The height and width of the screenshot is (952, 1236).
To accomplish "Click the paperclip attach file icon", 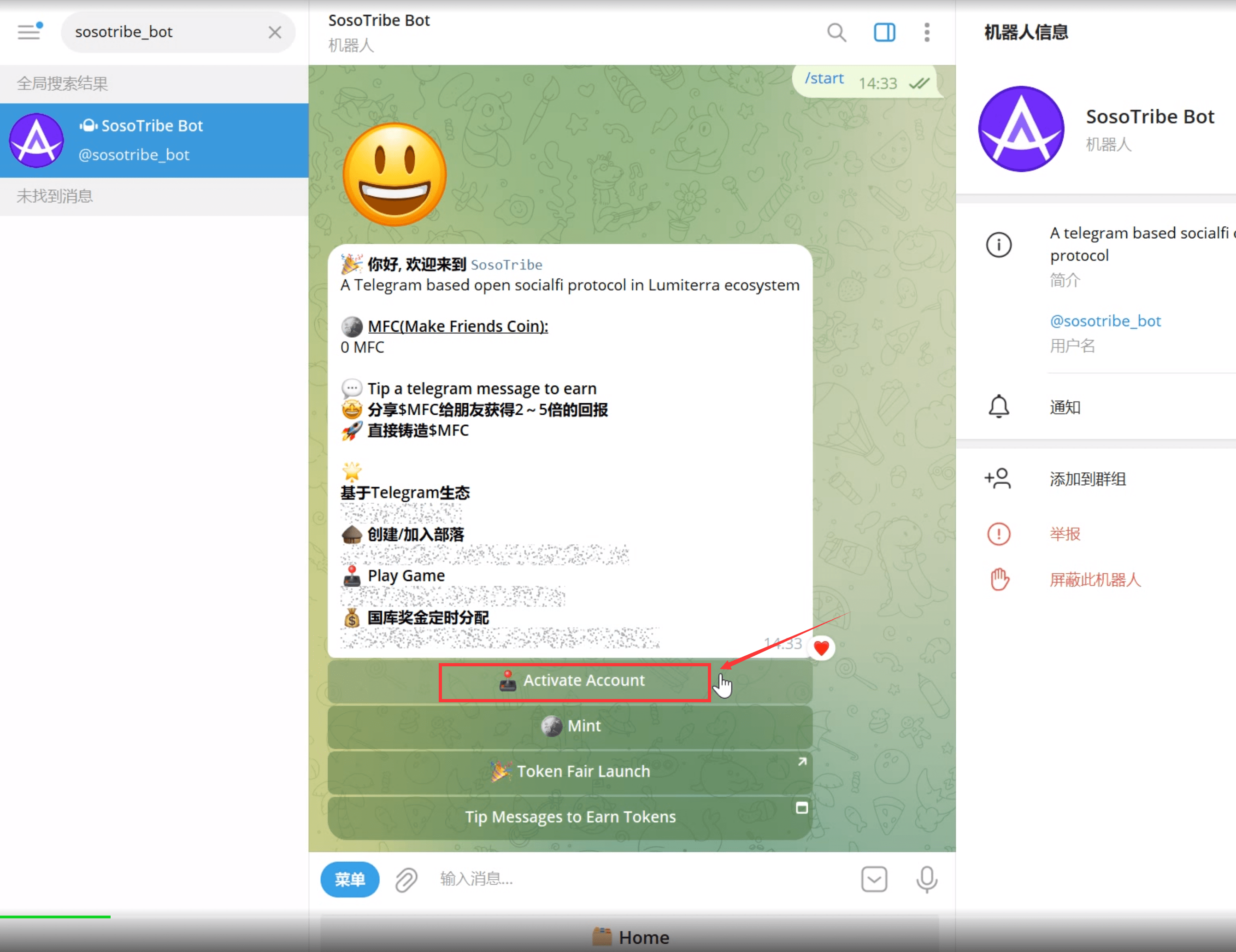I will [x=406, y=880].
